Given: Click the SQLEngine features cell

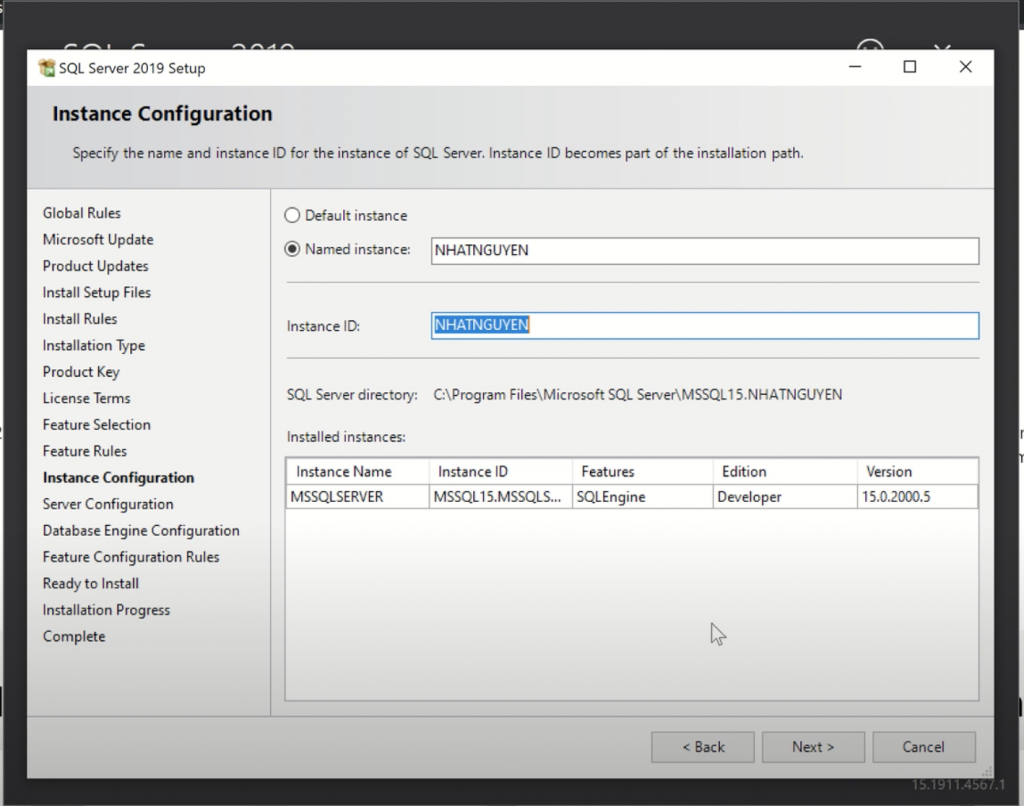Looking at the screenshot, I should [643, 497].
